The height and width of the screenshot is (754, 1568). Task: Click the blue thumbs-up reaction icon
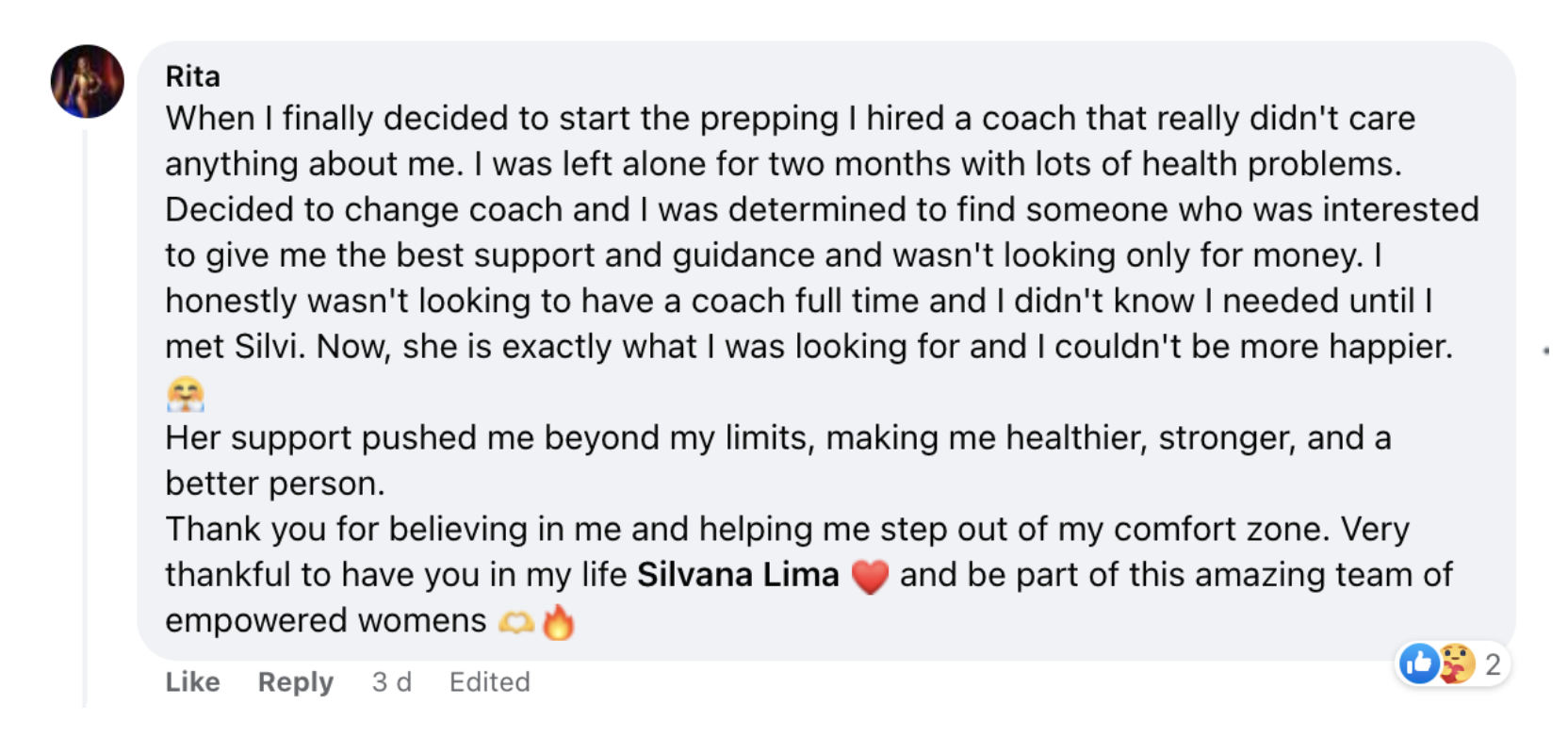(x=1419, y=664)
